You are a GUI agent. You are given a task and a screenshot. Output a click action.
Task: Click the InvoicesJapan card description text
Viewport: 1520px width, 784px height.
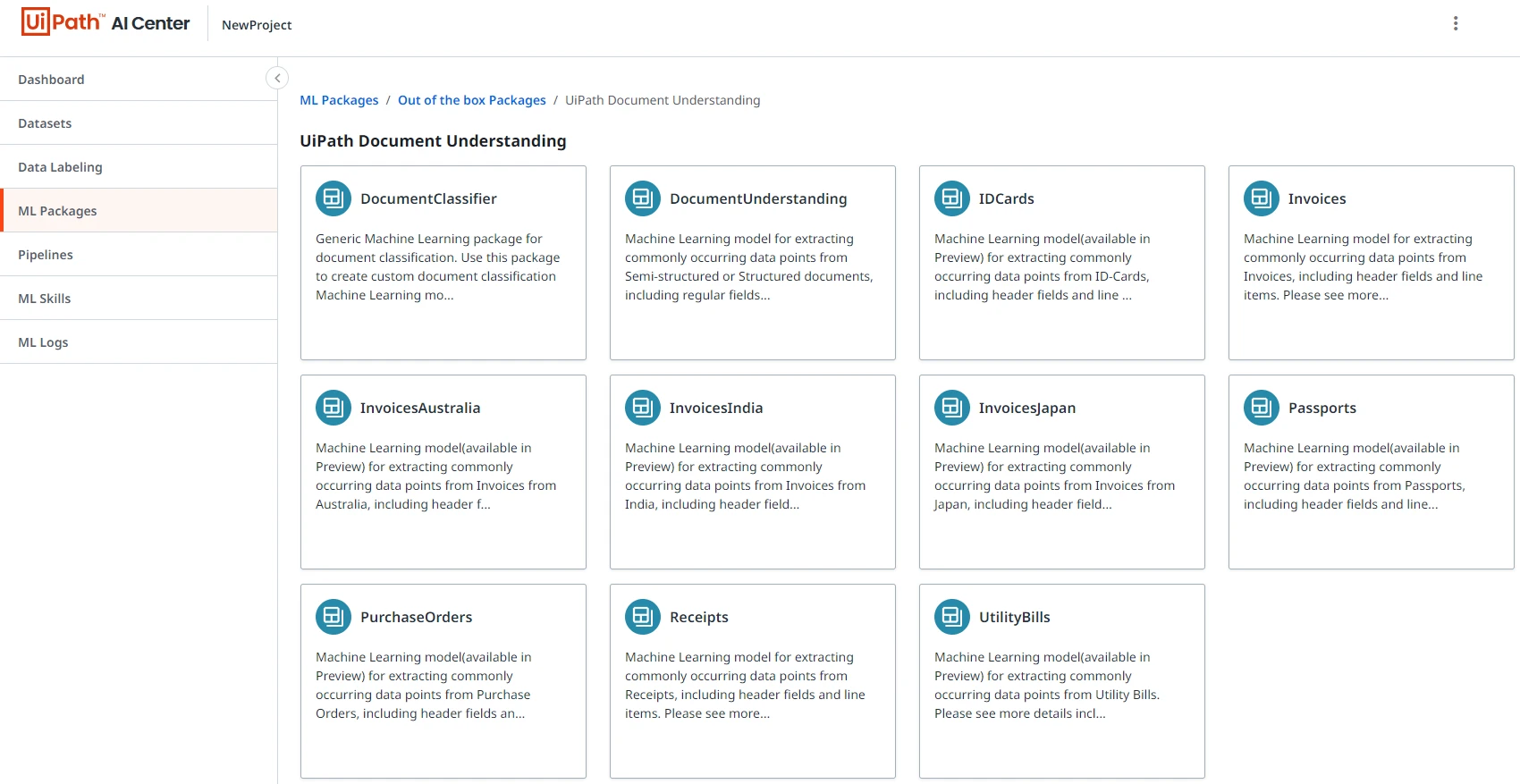click(1055, 476)
